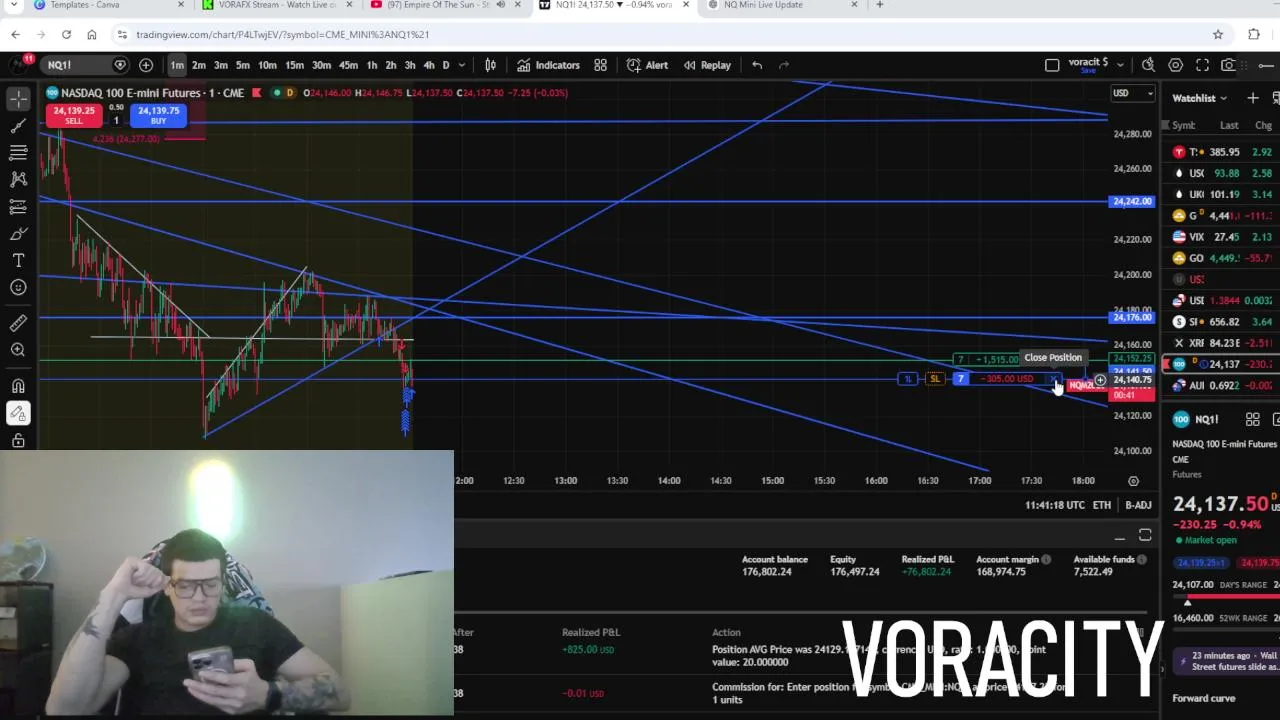Screen dimensions: 1280x720
Task: Click the red SELL 24,139.25 button
Action: point(74,115)
